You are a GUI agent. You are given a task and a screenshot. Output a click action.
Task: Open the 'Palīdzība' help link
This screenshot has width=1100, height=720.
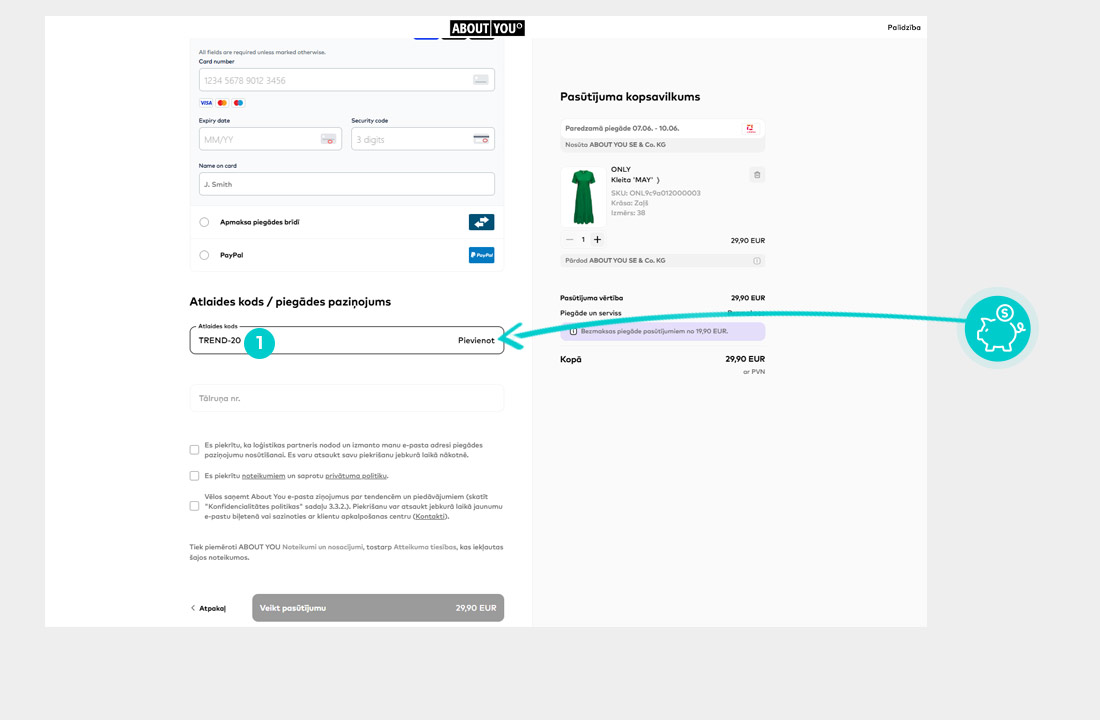(x=903, y=28)
